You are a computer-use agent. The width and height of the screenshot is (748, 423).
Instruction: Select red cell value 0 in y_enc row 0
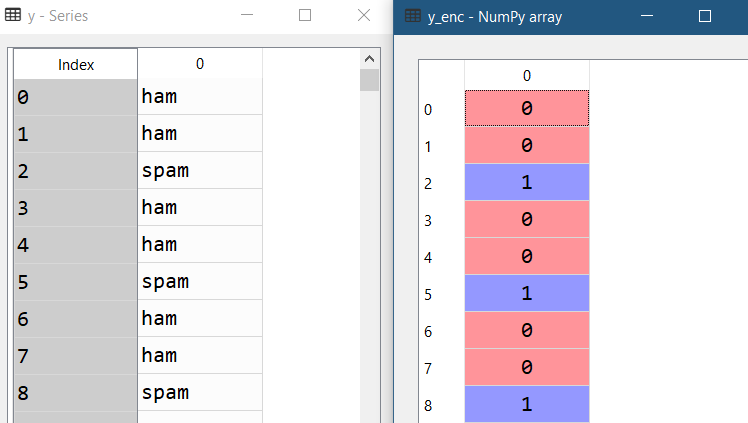pyautogui.click(x=527, y=108)
